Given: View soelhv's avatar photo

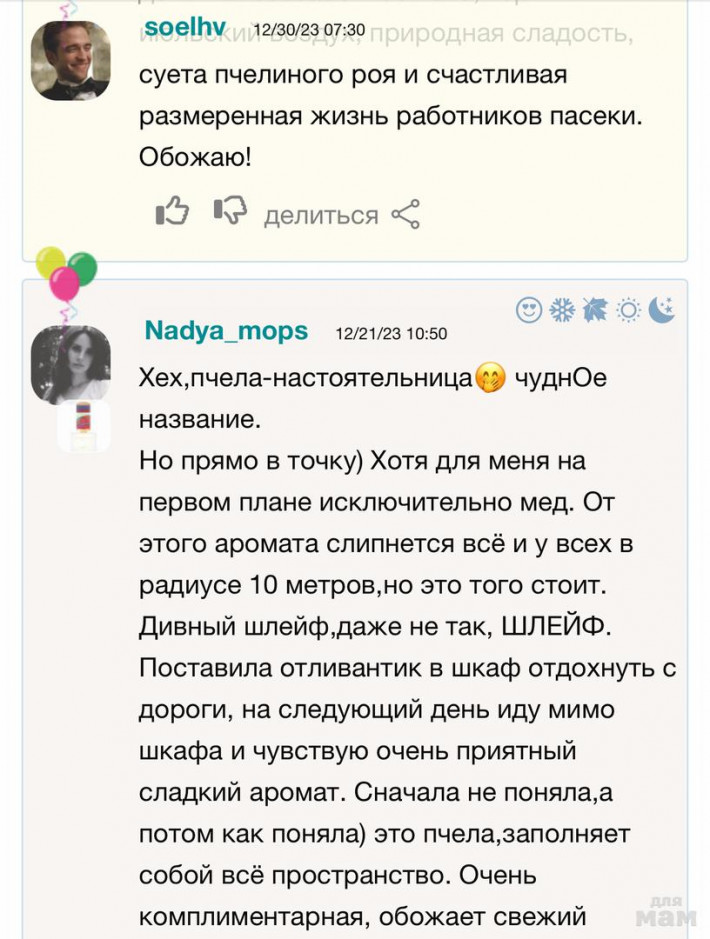Looking at the screenshot, I should pyautogui.click(x=71, y=60).
